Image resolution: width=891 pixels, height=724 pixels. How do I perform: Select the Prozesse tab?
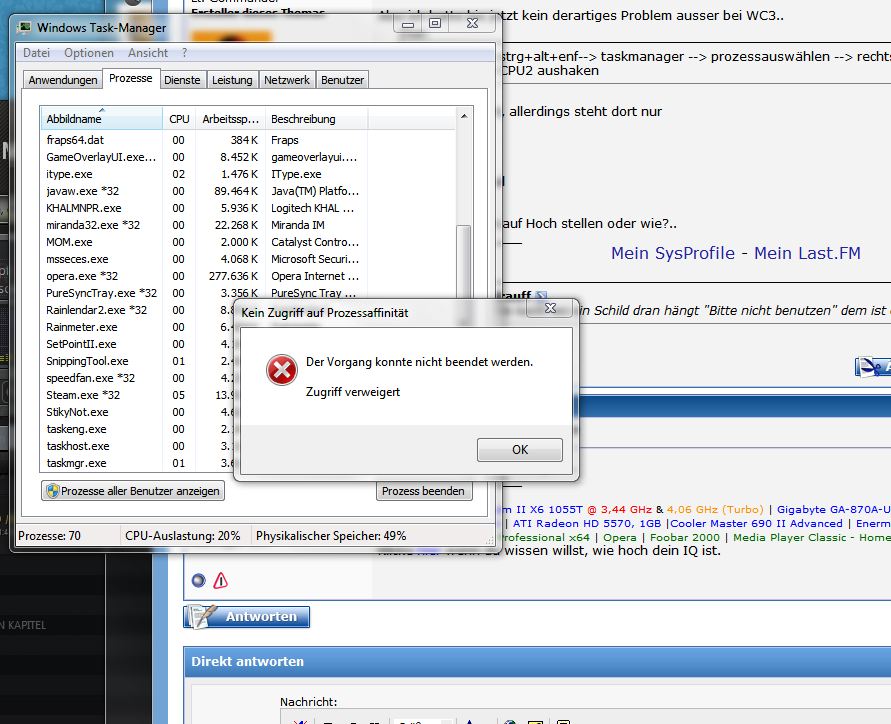point(131,78)
